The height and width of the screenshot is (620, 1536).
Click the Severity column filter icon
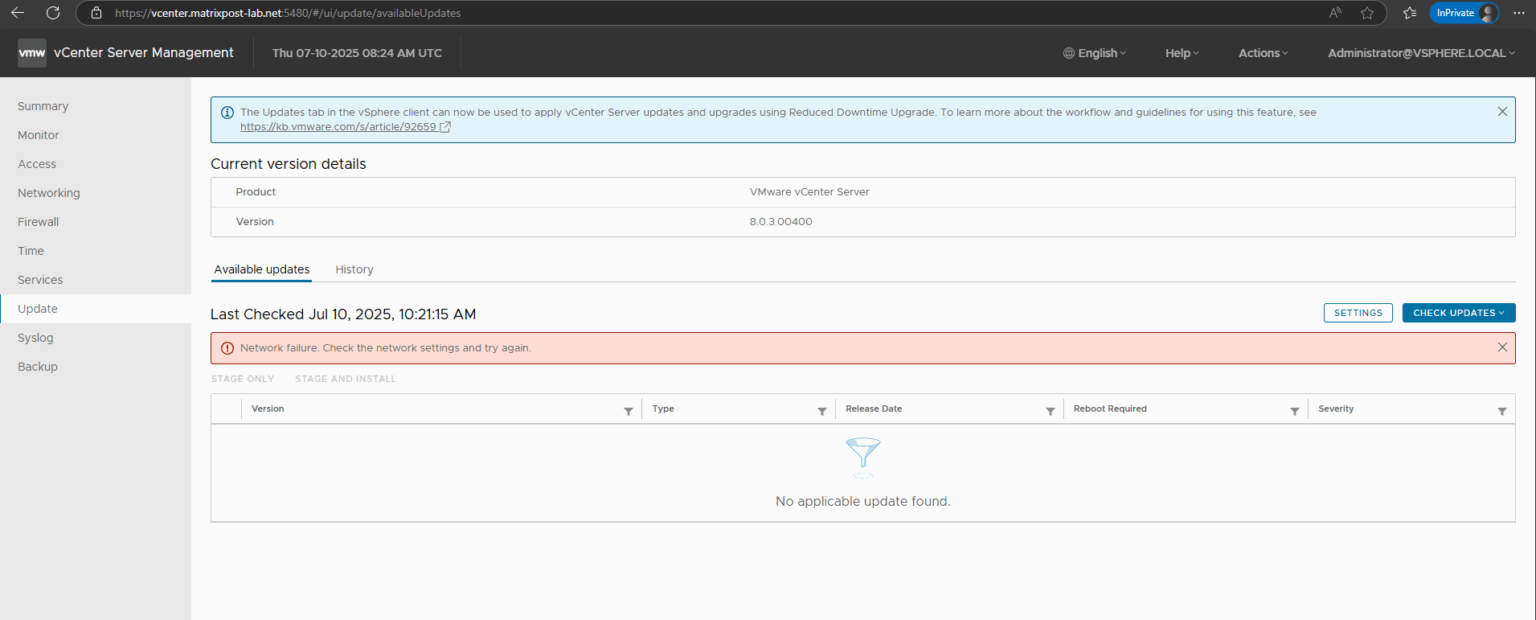click(x=1501, y=410)
